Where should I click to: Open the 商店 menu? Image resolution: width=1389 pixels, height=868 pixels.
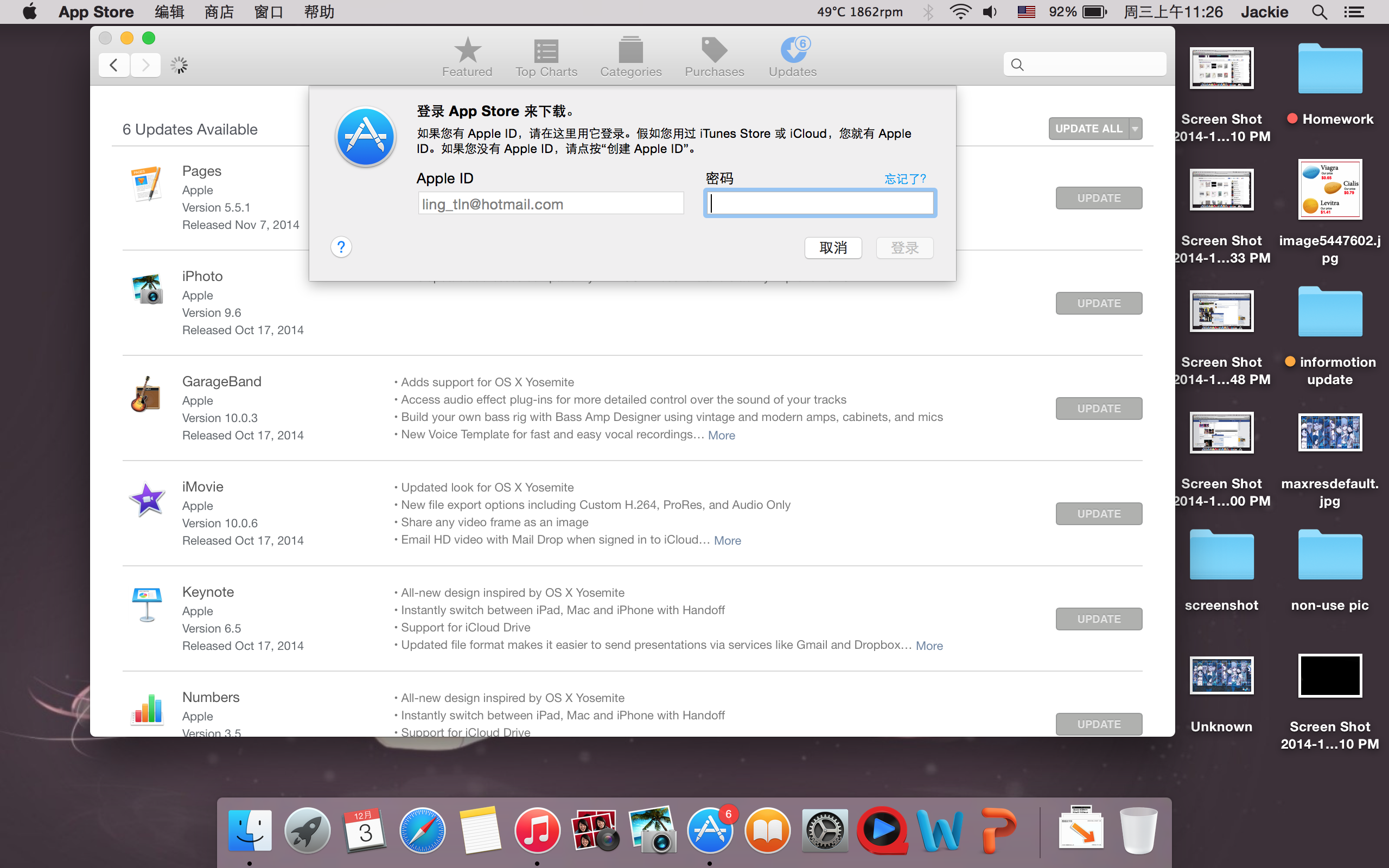(219, 11)
